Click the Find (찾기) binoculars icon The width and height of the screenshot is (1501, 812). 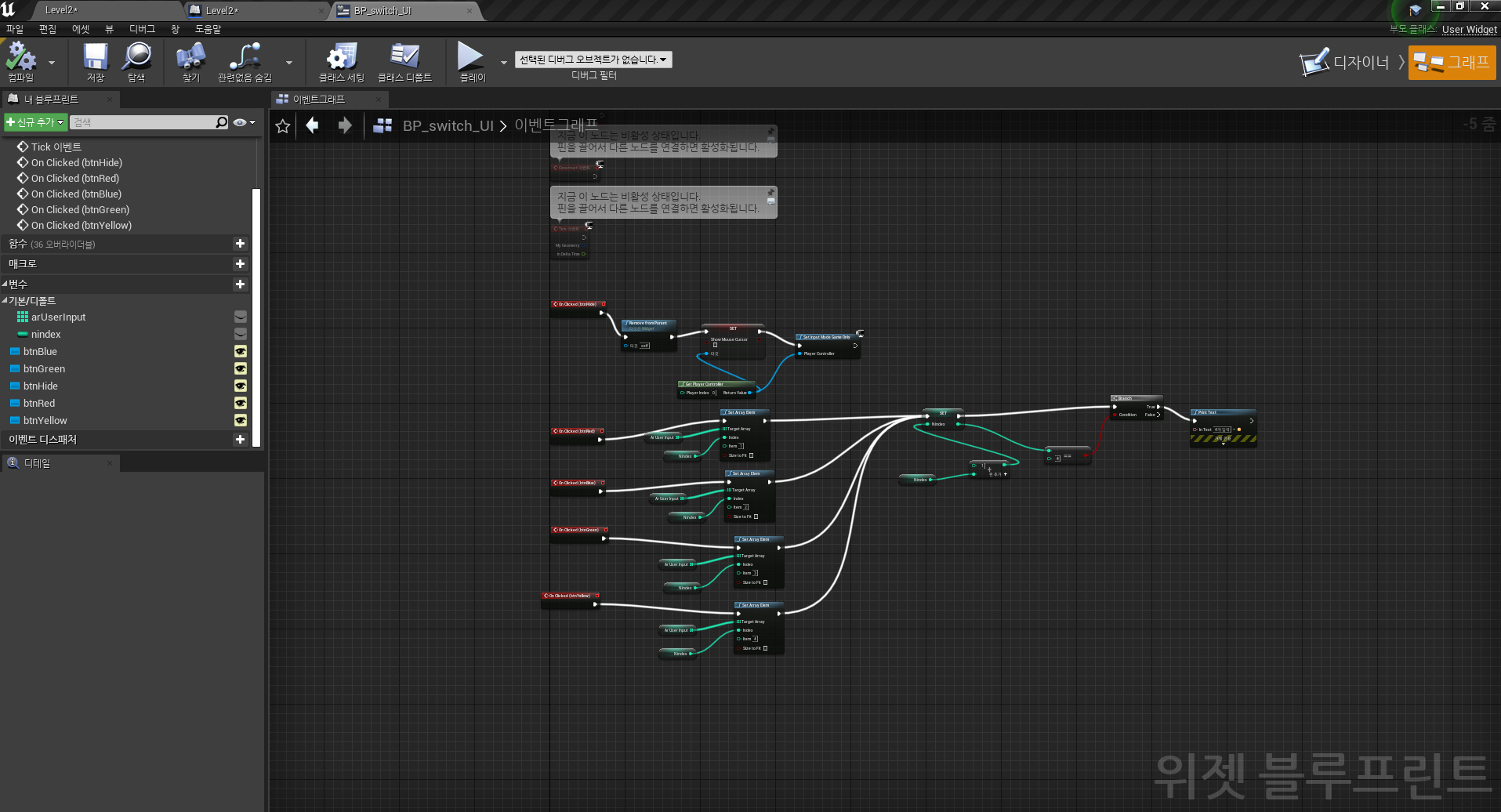coord(191,56)
